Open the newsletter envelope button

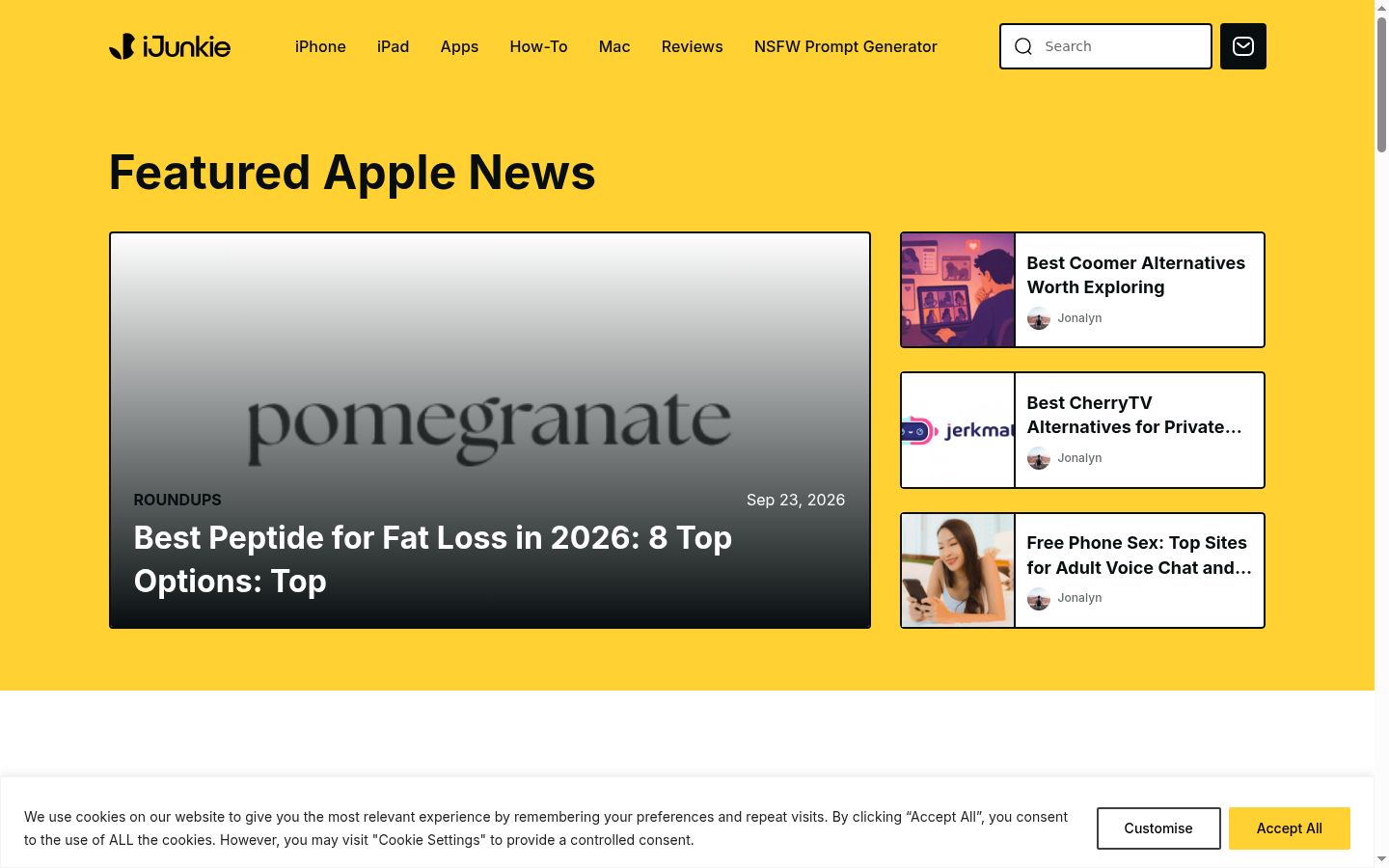point(1243,46)
